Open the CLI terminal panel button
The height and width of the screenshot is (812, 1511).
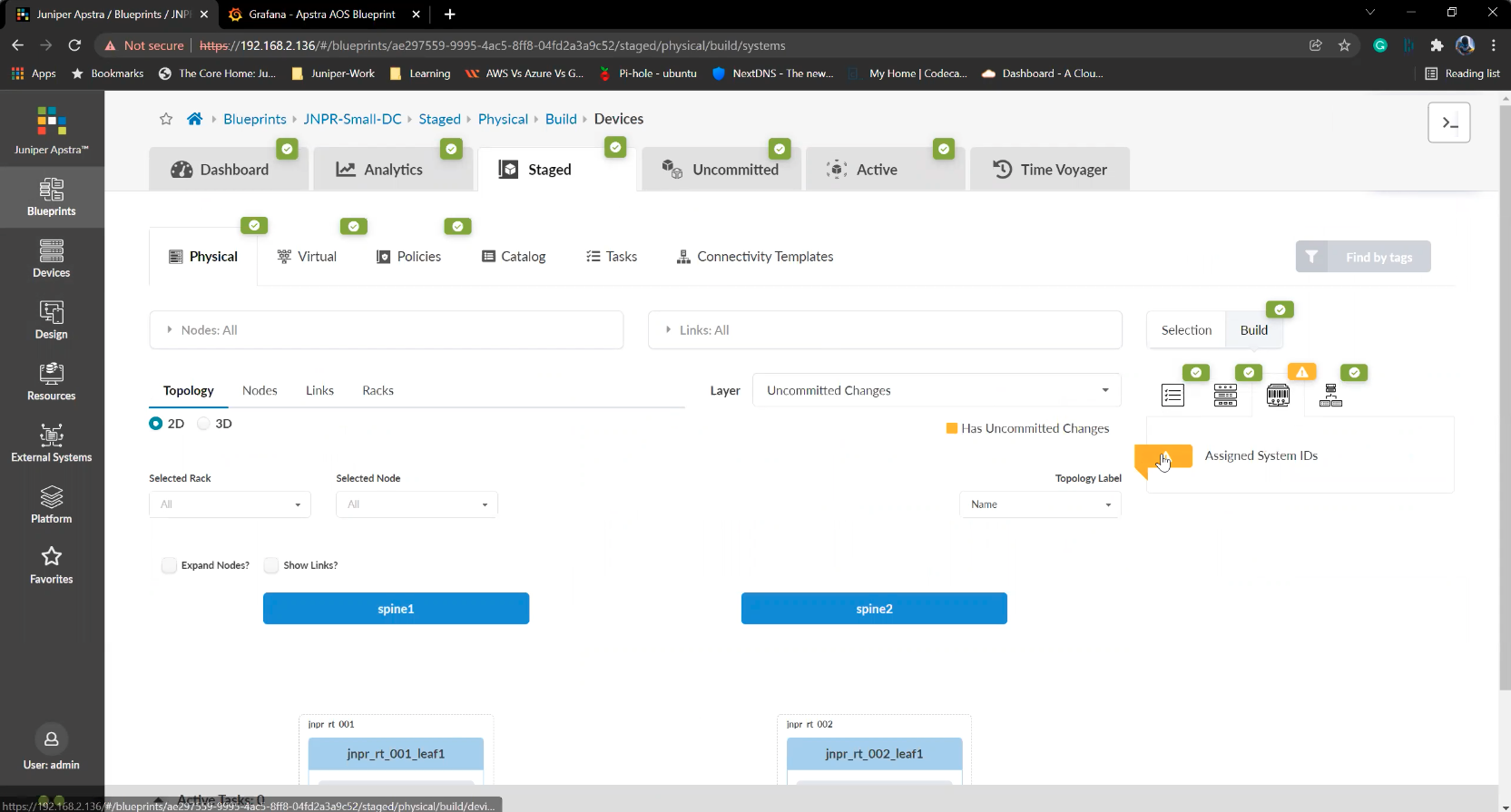pyautogui.click(x=1449, y=122)
